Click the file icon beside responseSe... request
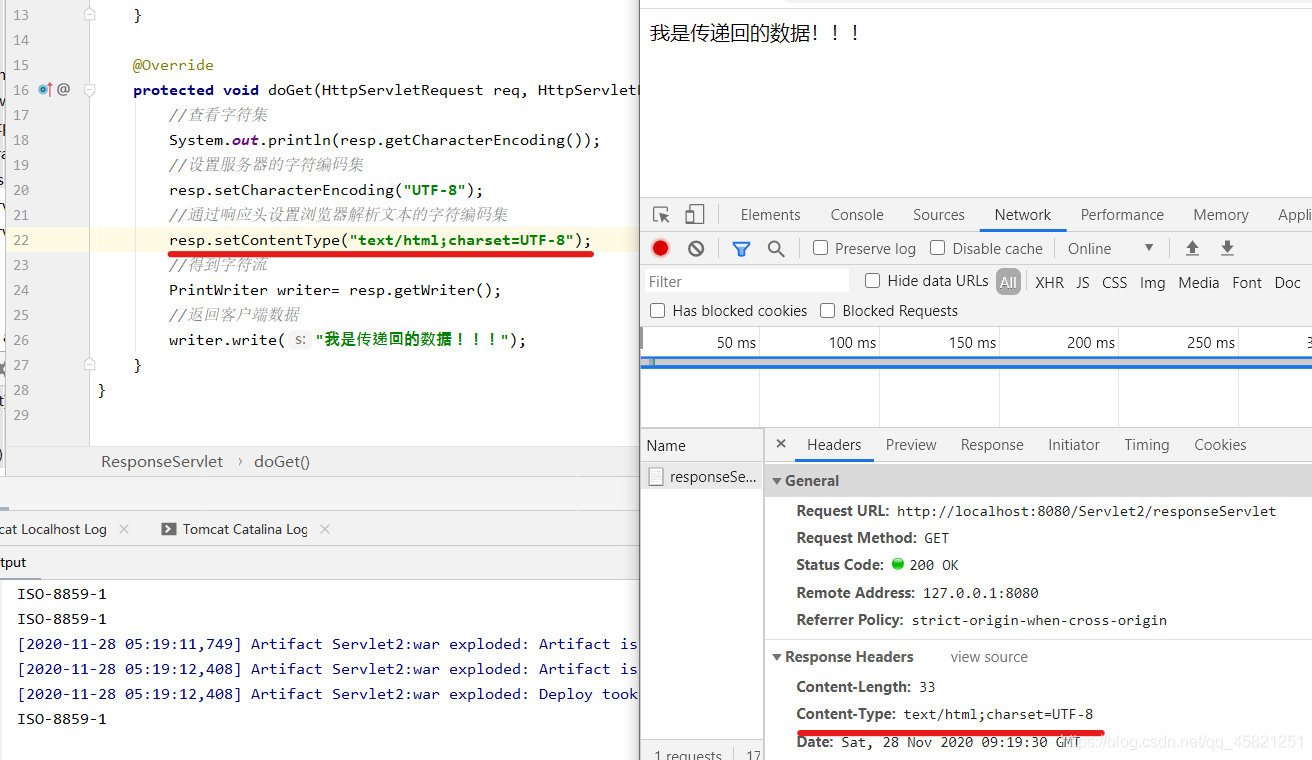 point(656,477)
